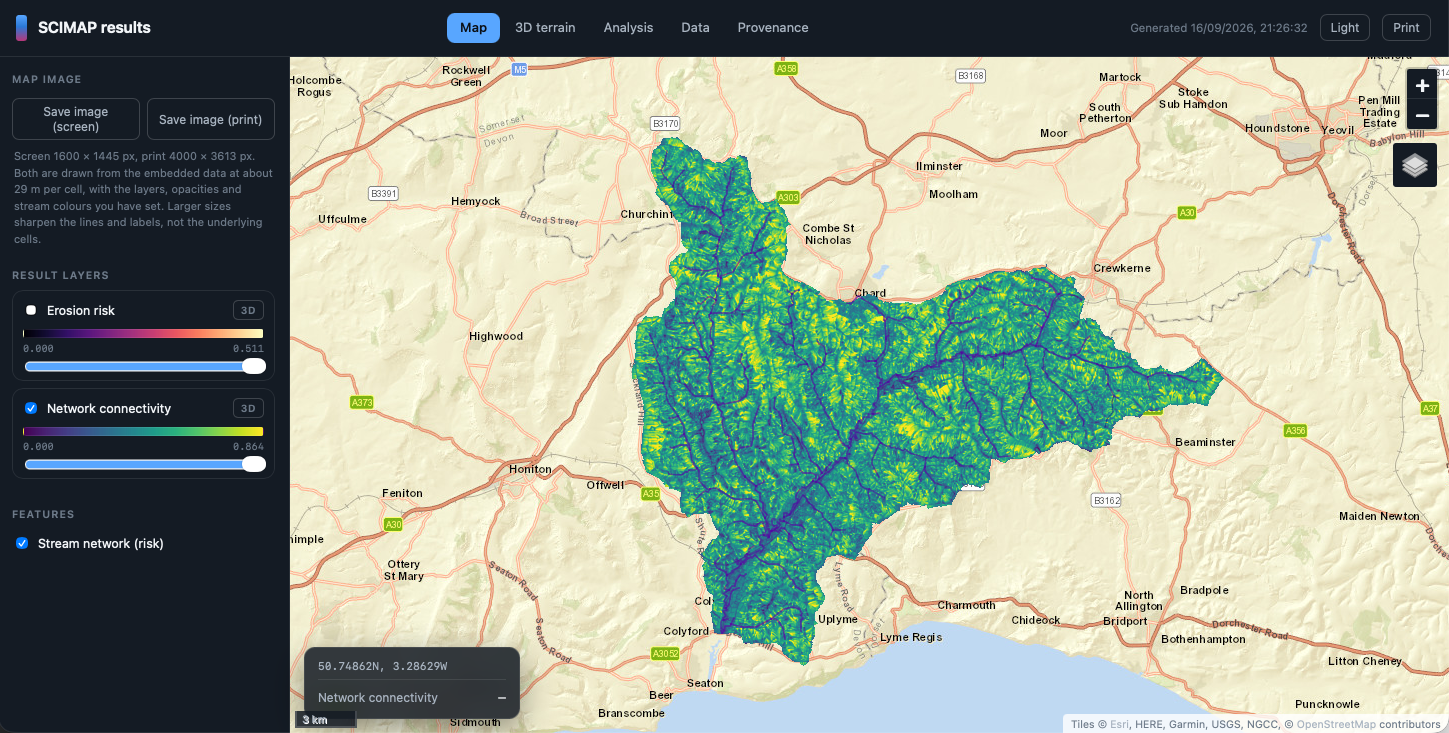Click the Erosion risk colour ramp

[x=143, y=334]
